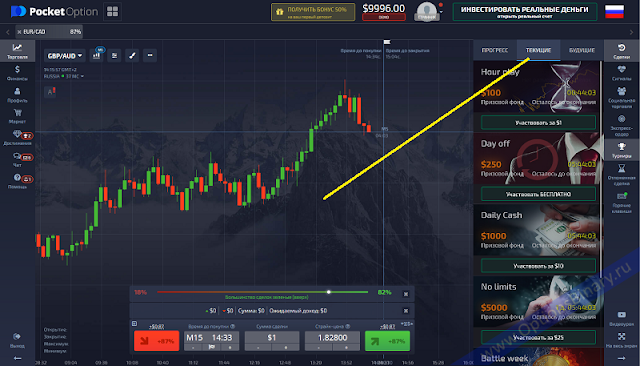Open the Tournaments trophy icon
This screenshot has height=366, width=640.
coord(621,150)
